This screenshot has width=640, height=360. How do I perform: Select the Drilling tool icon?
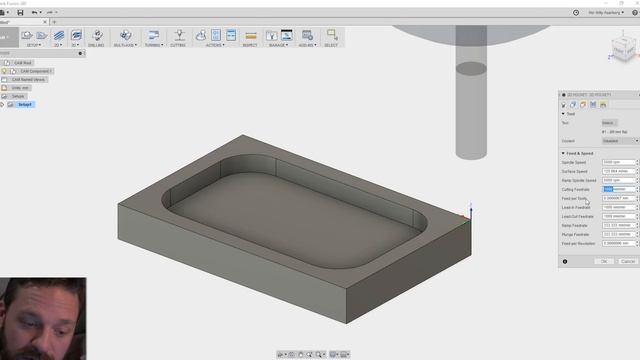tap(97, 36)
